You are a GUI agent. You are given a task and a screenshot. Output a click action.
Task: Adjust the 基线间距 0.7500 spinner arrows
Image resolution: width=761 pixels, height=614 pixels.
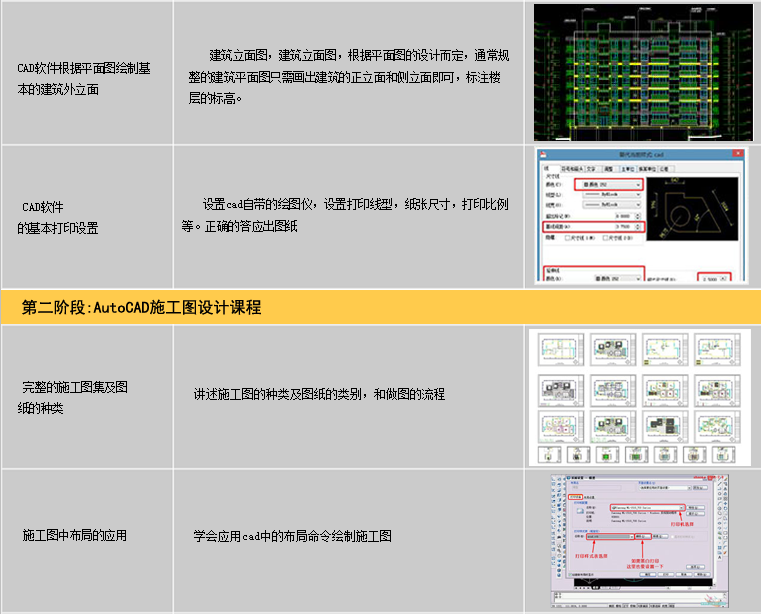pos(638,228)
